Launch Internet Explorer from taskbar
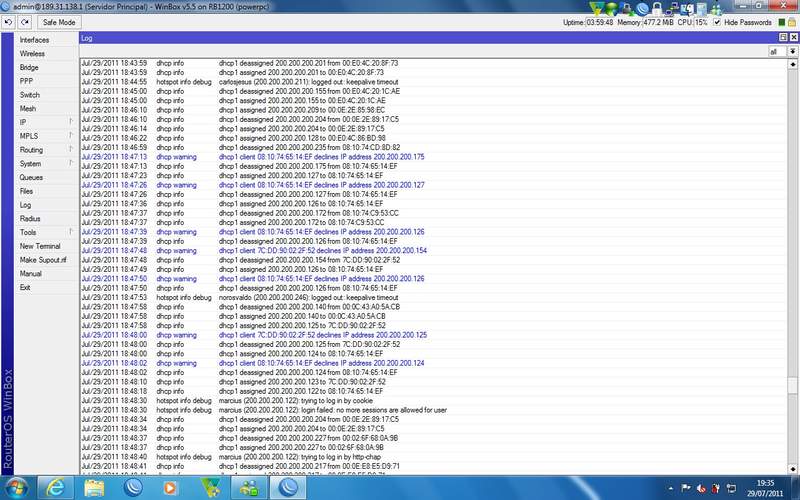 (55, 488)
